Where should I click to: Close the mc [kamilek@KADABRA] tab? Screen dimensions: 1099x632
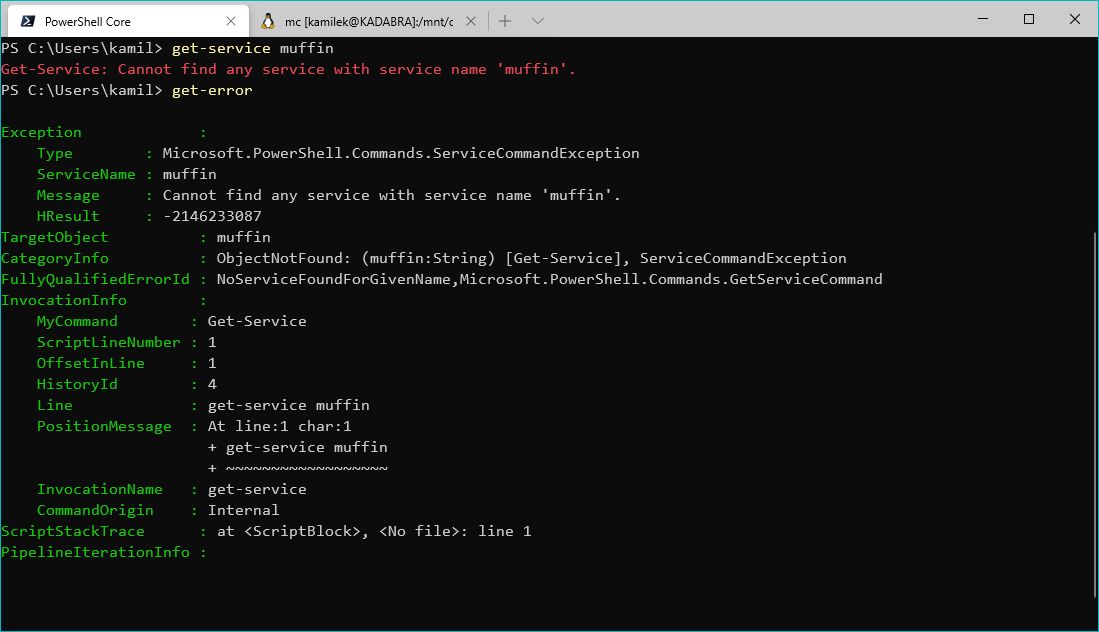[x=471, y=21]
